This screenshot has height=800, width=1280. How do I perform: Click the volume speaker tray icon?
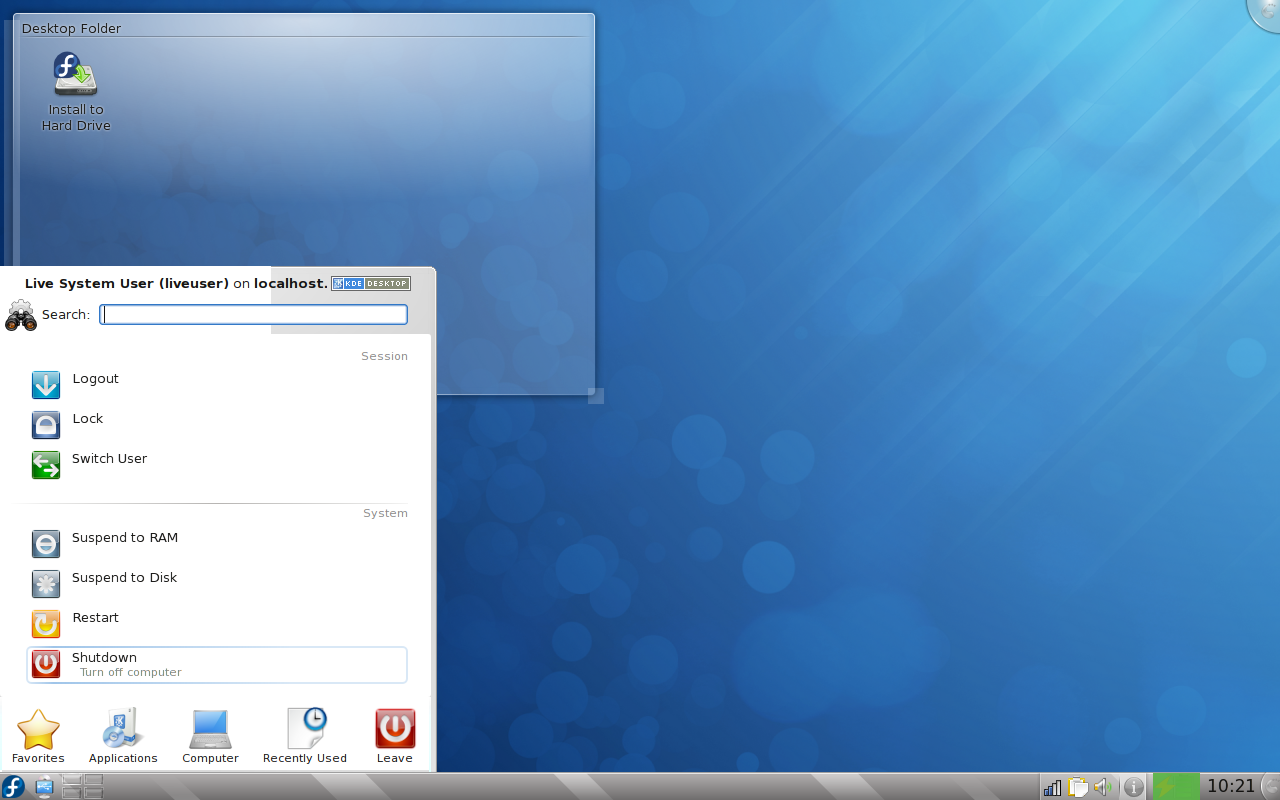pos(1103,787)
